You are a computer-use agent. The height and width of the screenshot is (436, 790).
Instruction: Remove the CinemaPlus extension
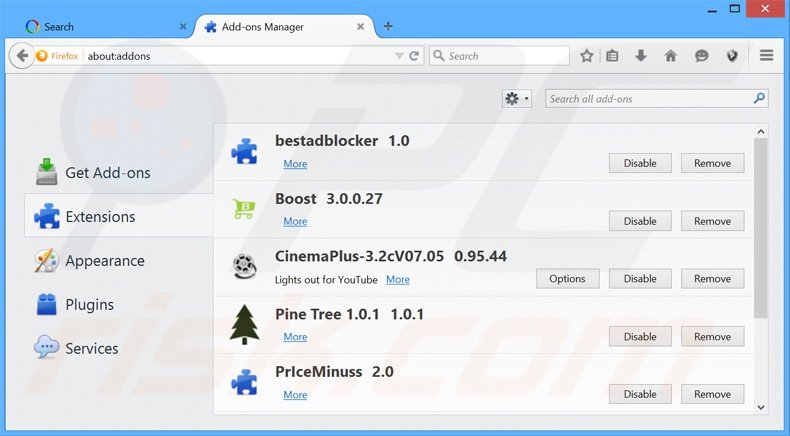[x=712, y=279]
